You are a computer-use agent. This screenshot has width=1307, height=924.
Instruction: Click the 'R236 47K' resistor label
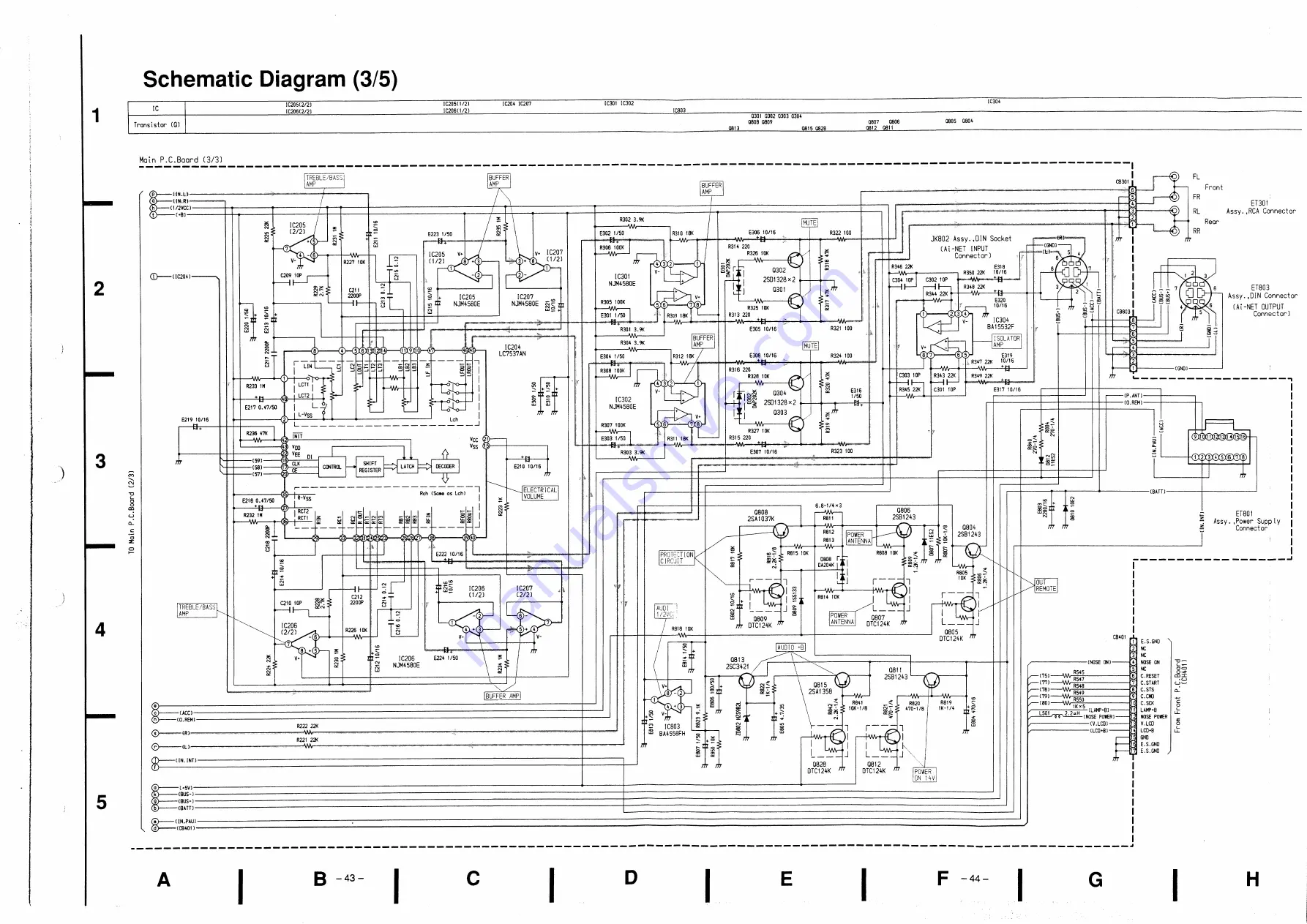(x=257, y=433)
